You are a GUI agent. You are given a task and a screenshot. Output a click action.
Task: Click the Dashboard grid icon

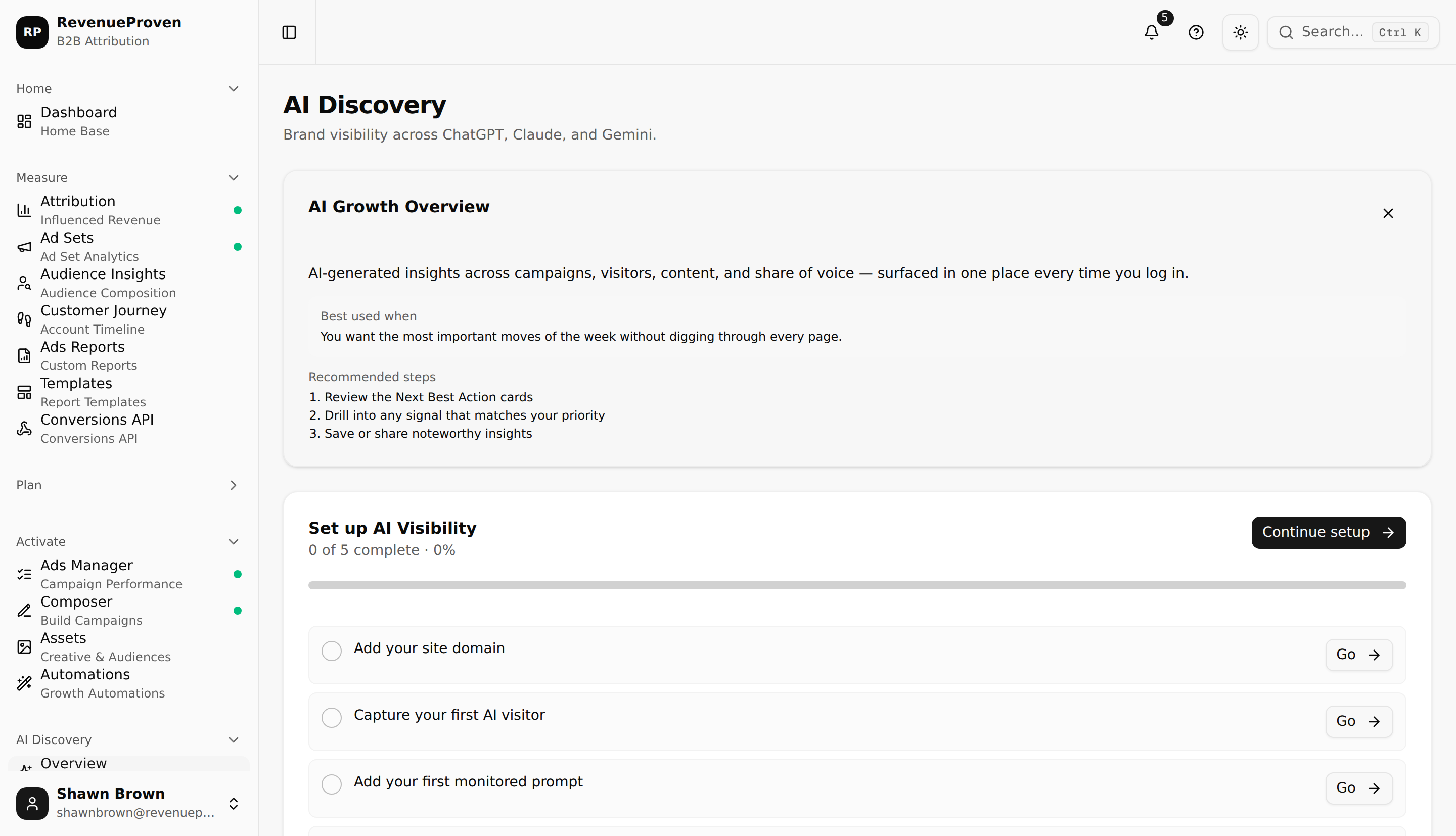(24, 121)
